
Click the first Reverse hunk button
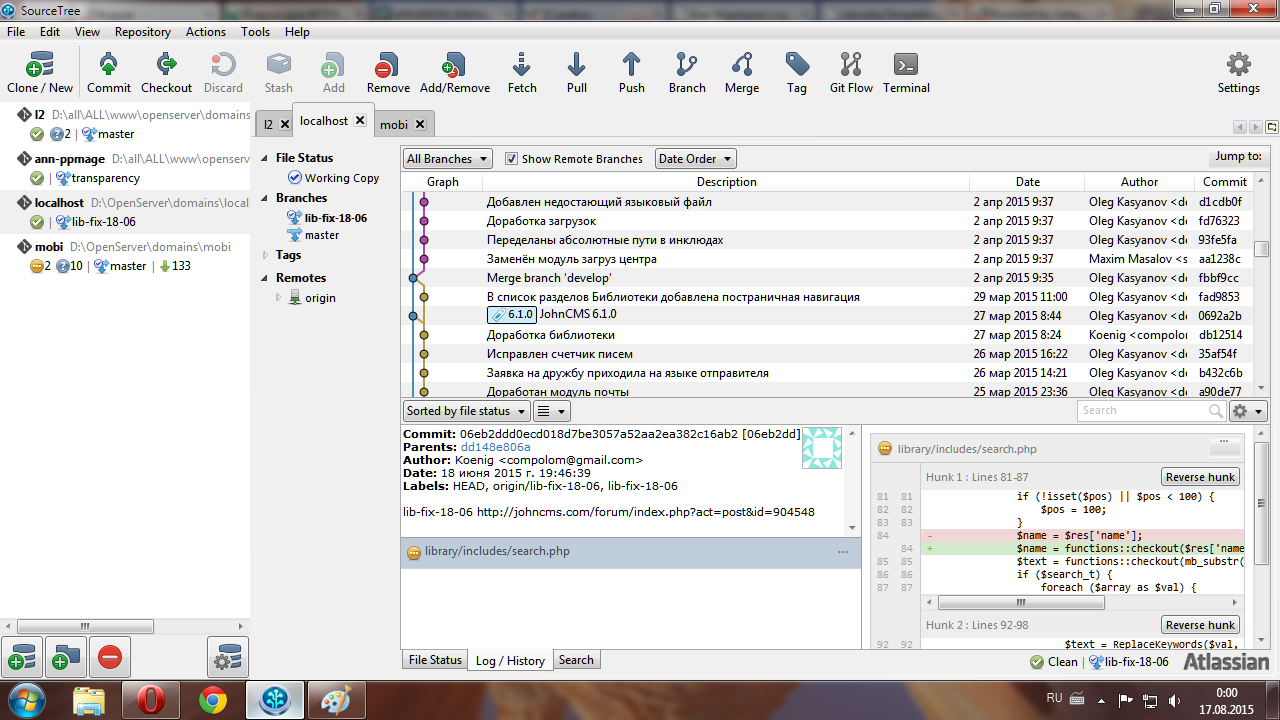coord(1200,477)
